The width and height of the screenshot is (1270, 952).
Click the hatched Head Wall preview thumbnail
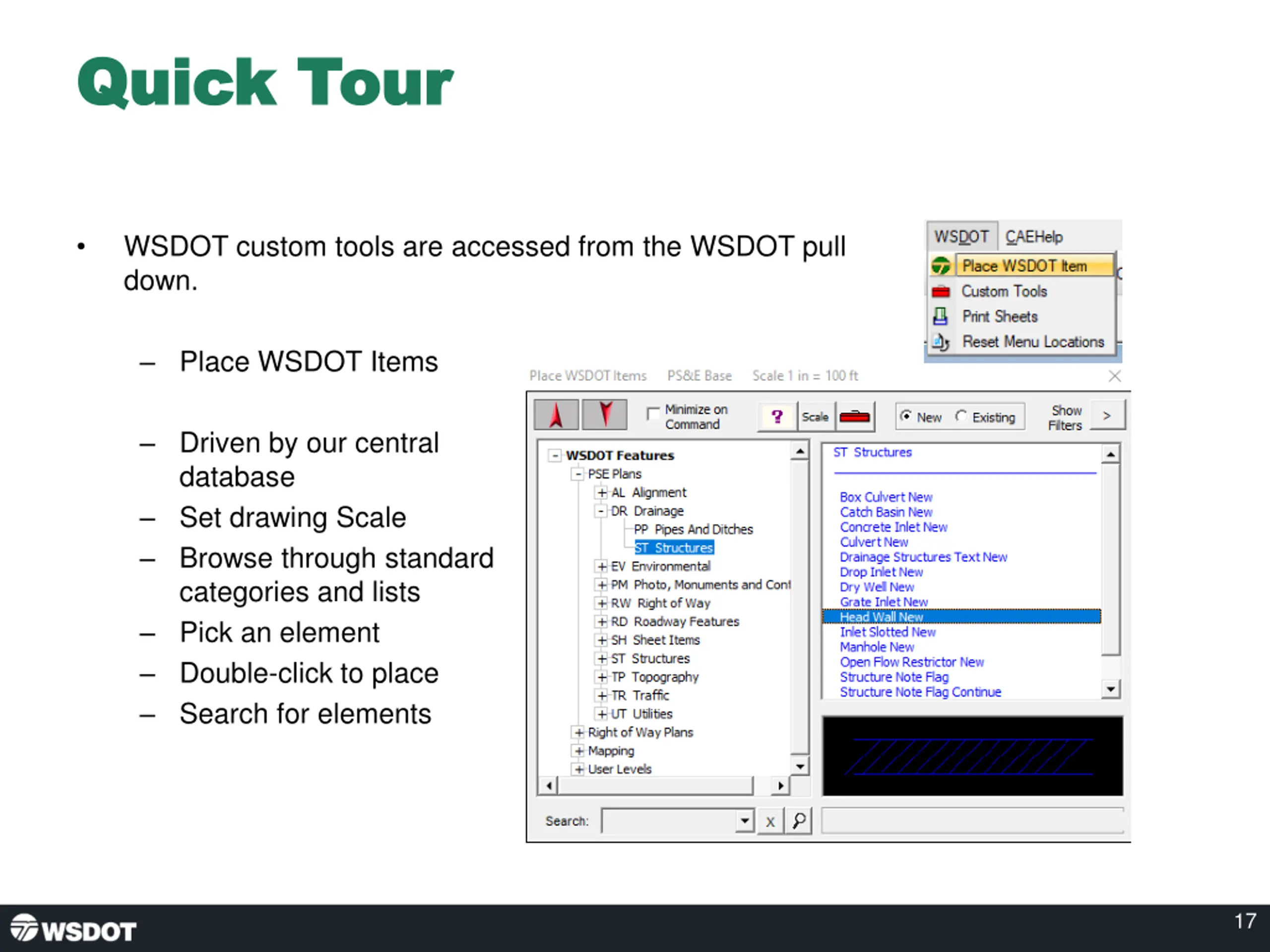click(972, 756)
